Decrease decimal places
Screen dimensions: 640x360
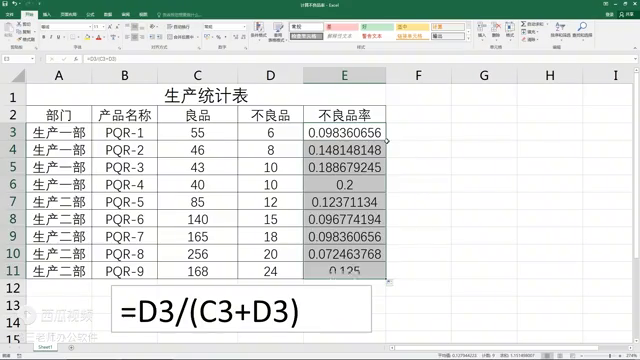click(x=243, y=37)
